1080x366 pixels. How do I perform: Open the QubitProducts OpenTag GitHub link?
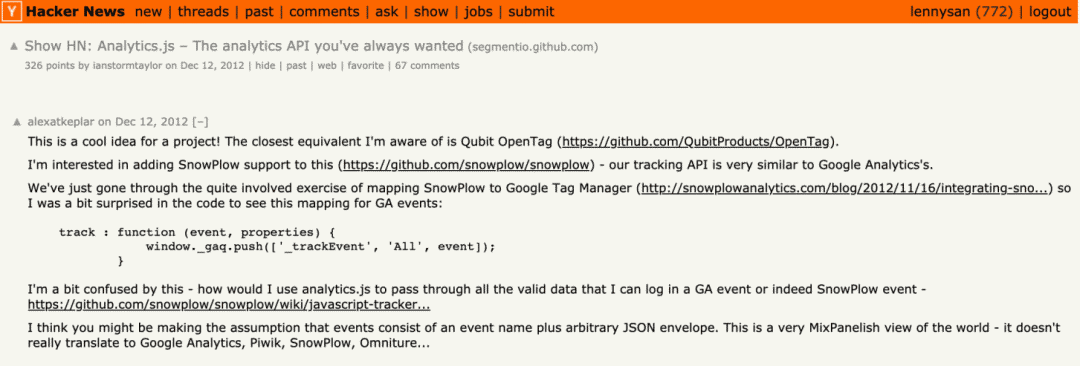[695, 143]
